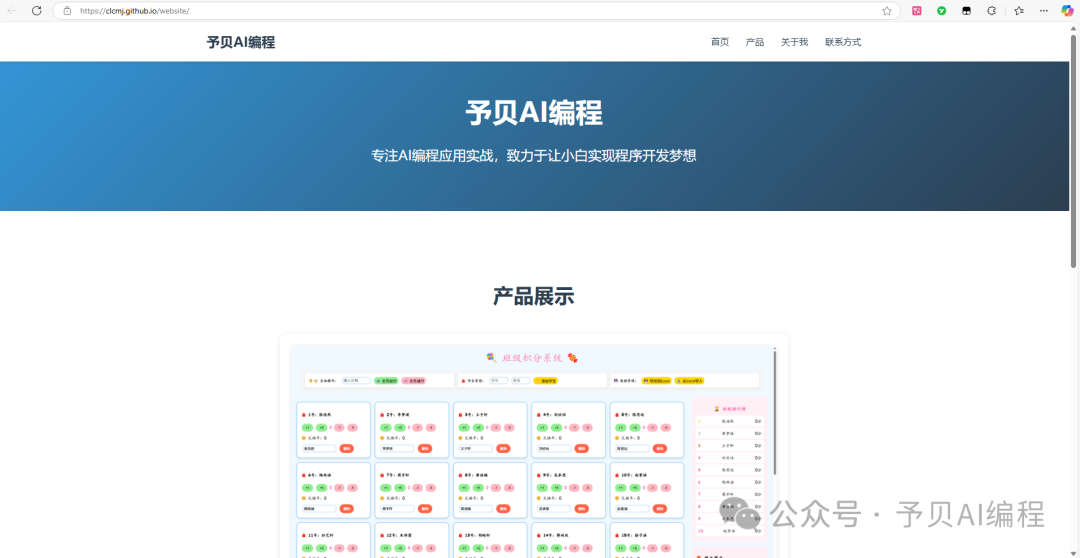Viewport: 1080px width, 558px height.
Task: Open browser Settings and more menu
Action: pos(1044,11)
